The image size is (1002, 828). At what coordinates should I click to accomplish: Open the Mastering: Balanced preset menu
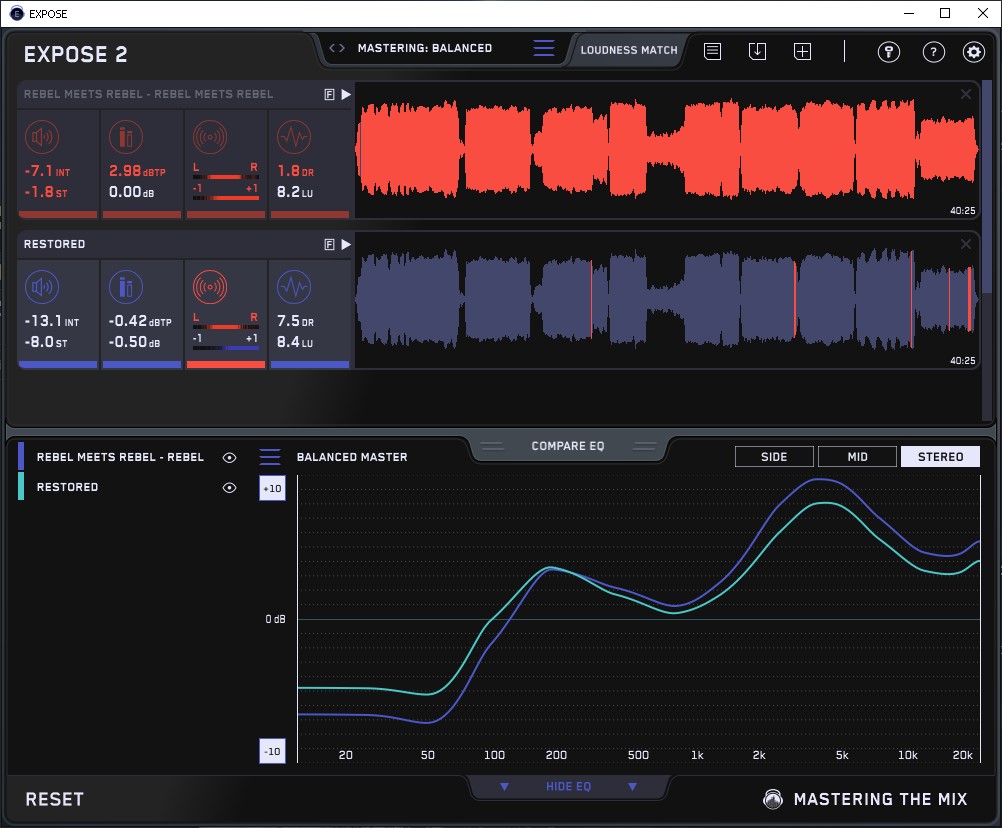424,48
